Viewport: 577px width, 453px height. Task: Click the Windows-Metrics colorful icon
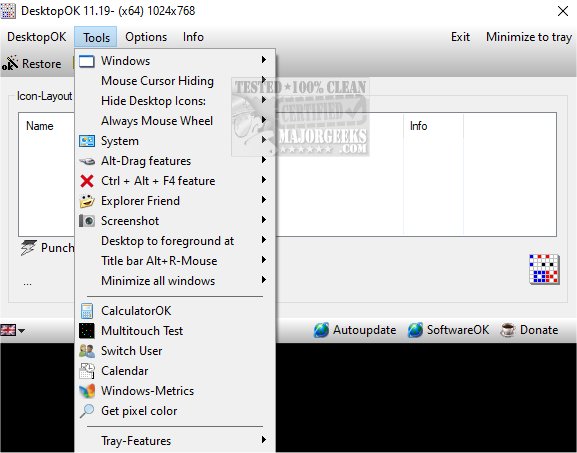click(87, 391)
